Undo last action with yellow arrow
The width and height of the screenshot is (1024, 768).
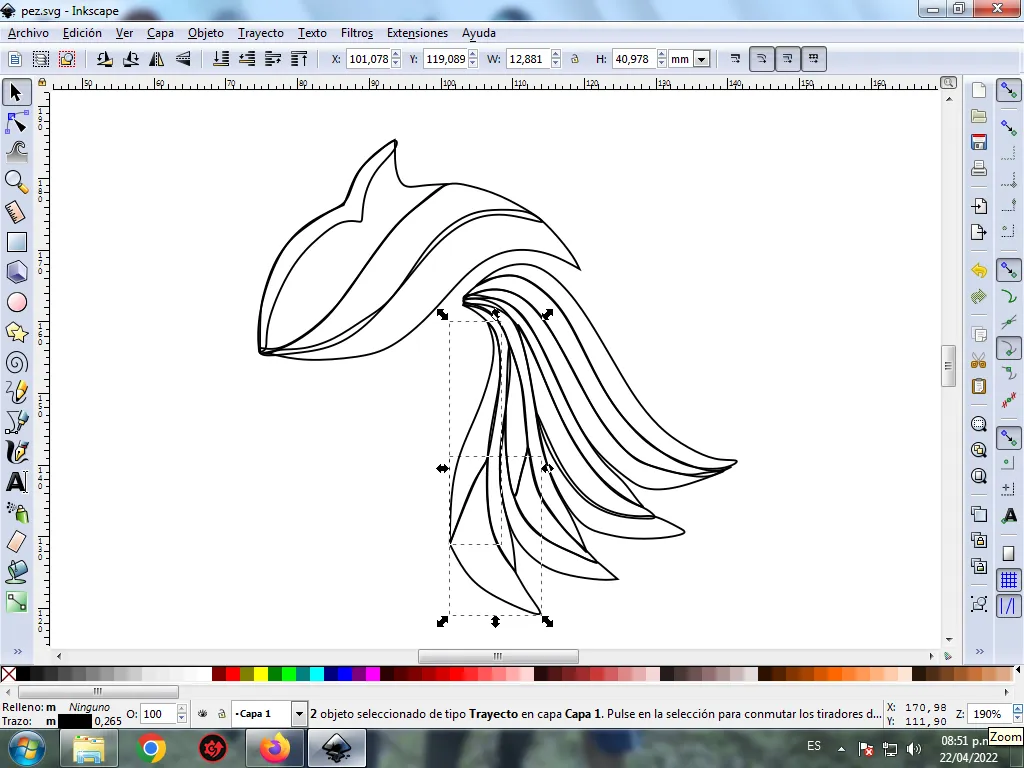[978, 270]
